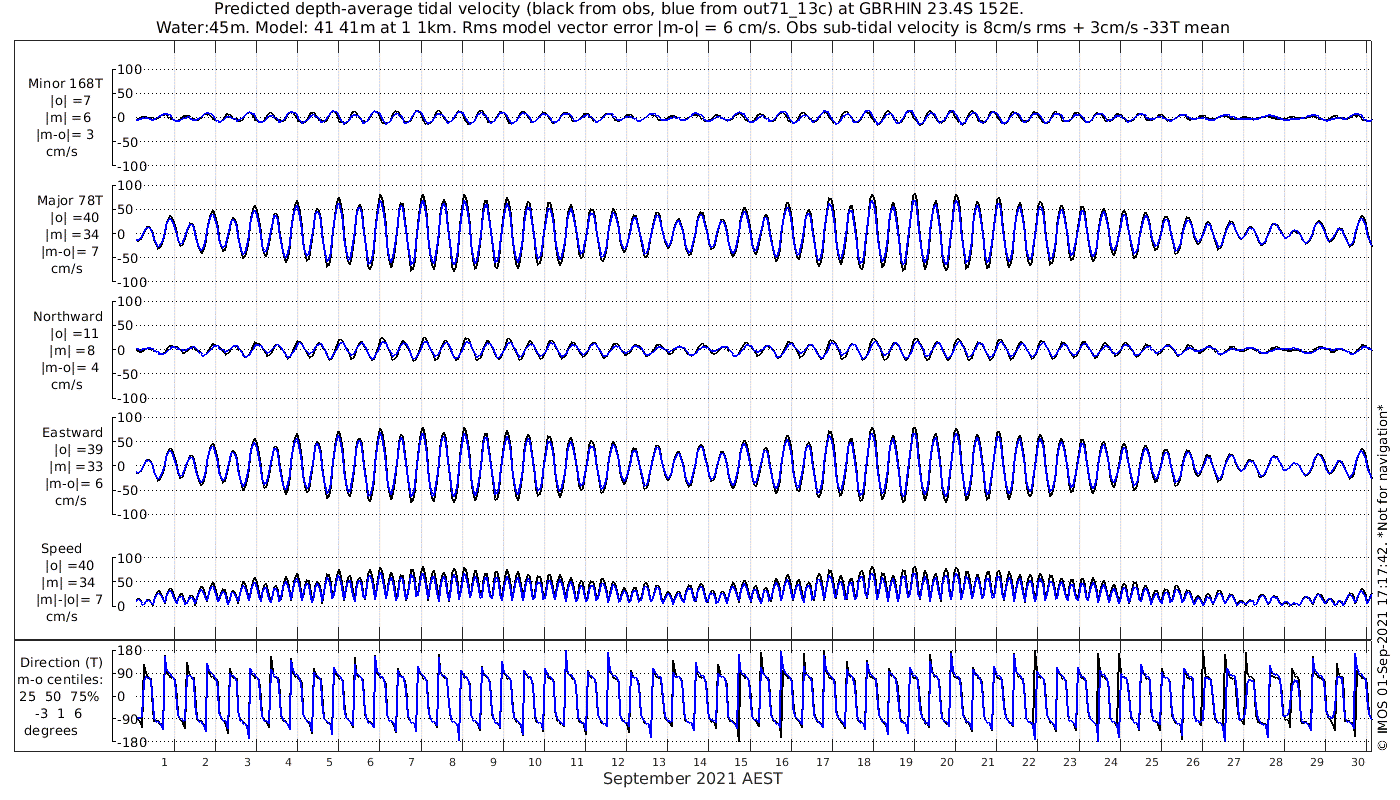Click the 'cm/s' unit under Major 78T
Screen dimensions: 1400x800
67,269
